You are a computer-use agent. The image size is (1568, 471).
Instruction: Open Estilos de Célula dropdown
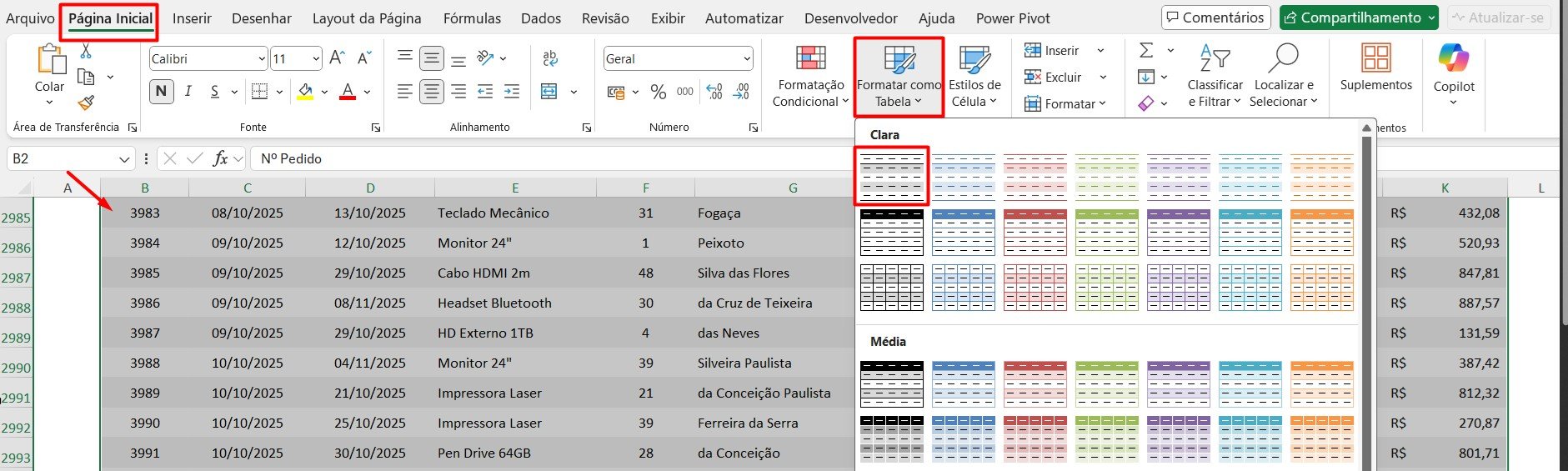[x=974, y=77]
